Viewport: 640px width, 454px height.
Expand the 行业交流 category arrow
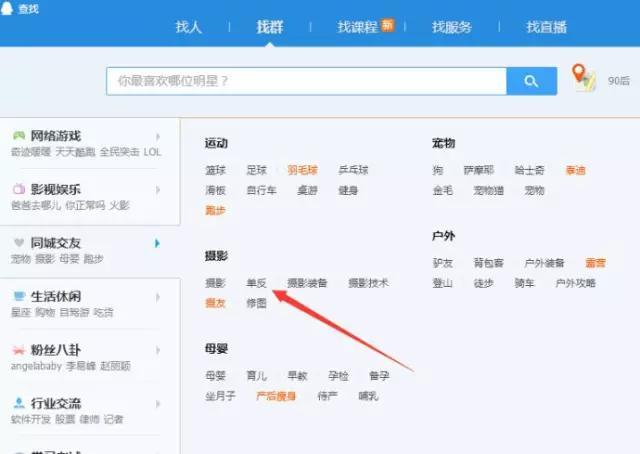(x=158, y=404)
